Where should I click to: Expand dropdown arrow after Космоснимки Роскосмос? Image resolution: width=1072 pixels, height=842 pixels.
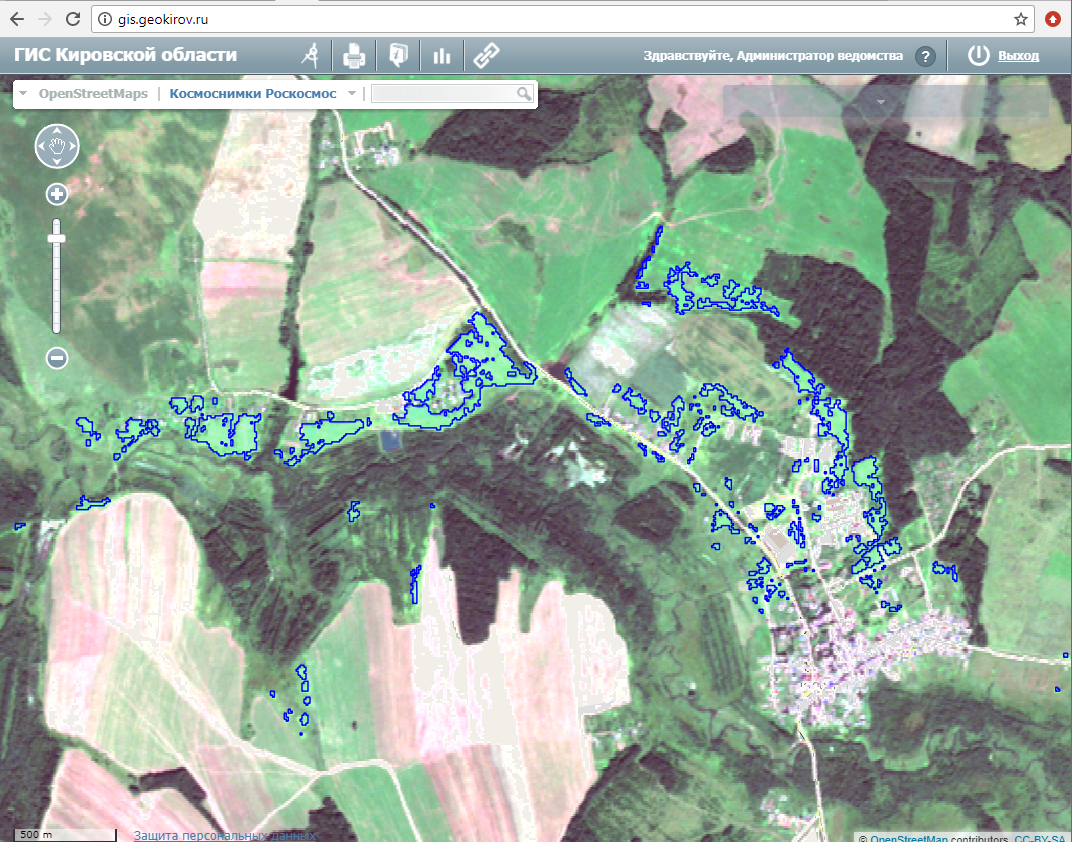point(351,94)
